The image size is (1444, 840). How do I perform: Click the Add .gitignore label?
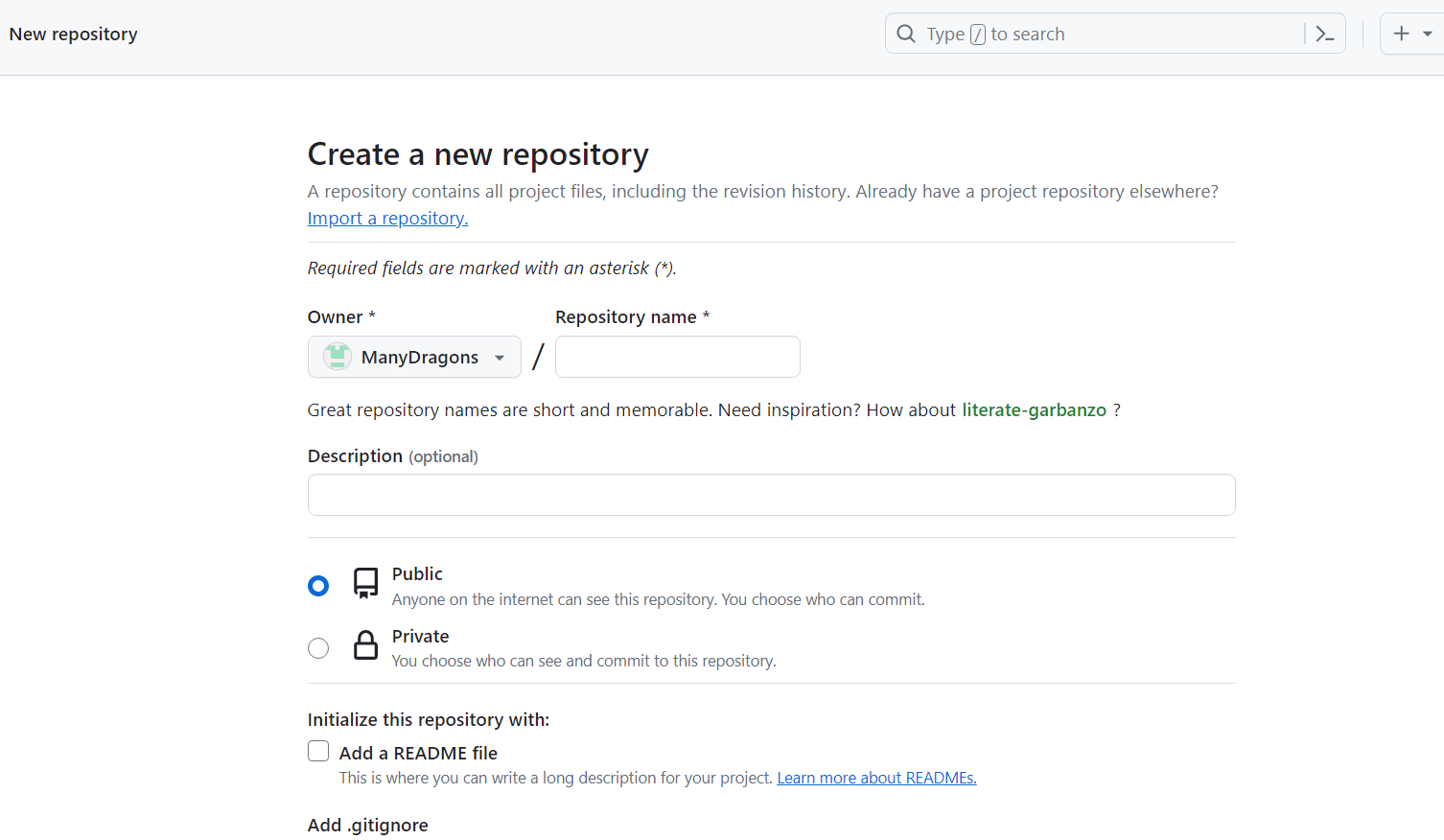[368, 826]
